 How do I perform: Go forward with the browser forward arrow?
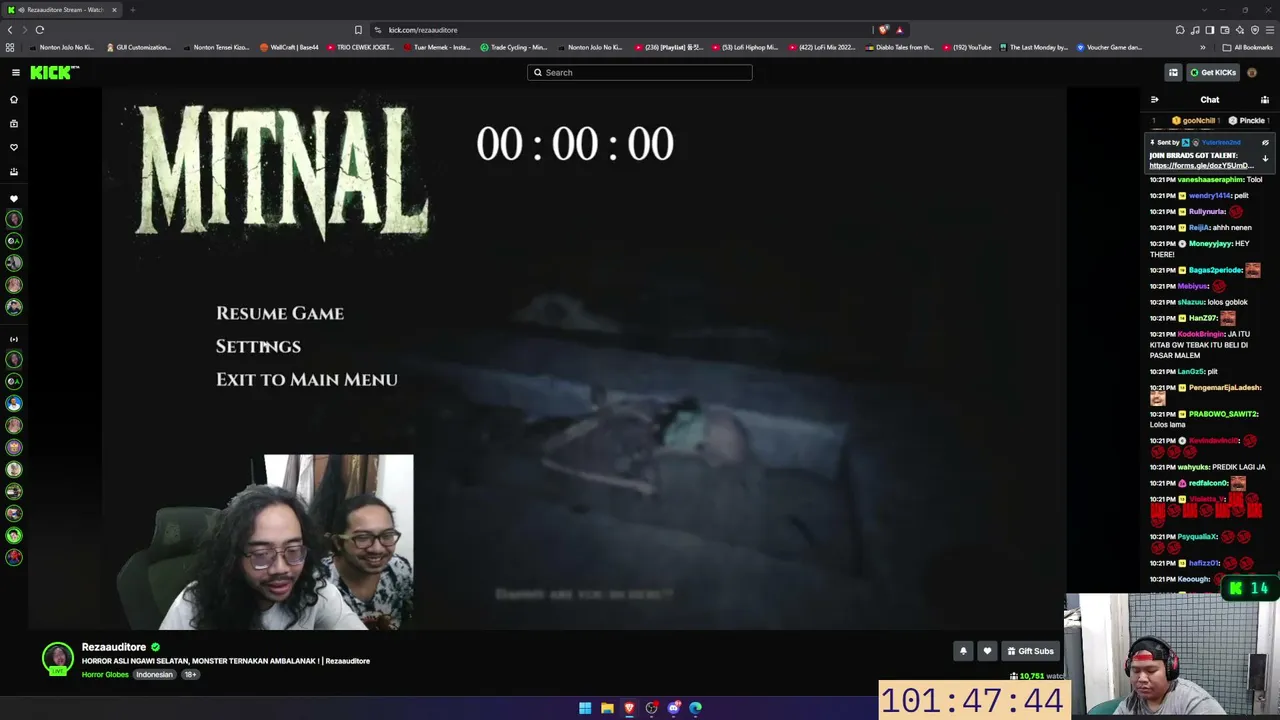(x=25, y=30)
